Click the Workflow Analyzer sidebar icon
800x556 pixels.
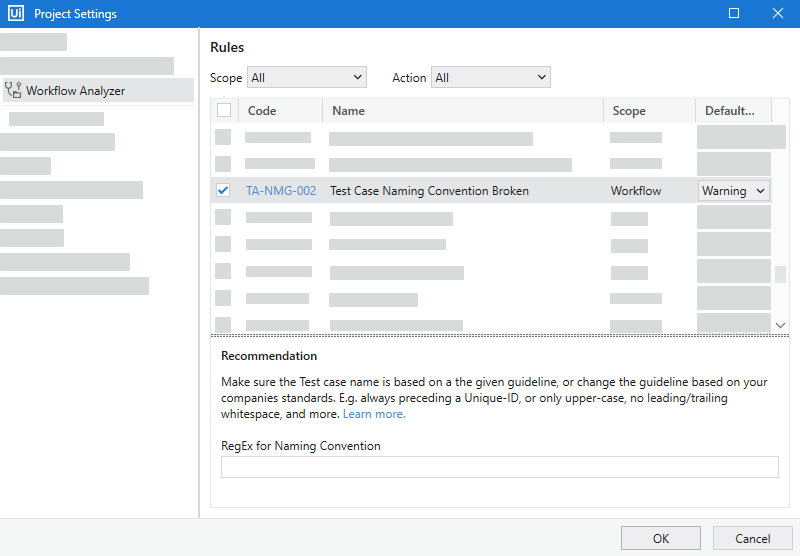point(13,90)
